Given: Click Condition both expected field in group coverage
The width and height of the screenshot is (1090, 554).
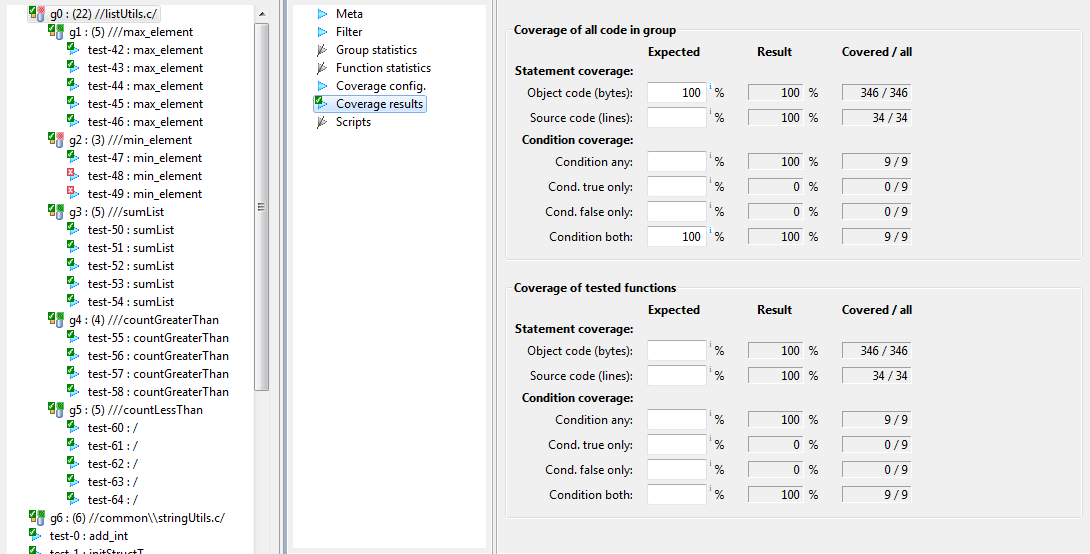Looking at the screenshot, I should [676, 236].
